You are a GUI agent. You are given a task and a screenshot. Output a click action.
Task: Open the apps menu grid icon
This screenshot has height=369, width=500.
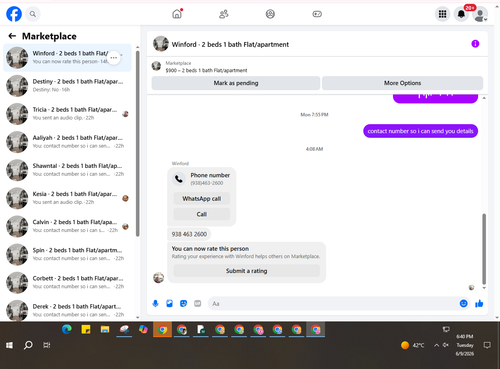click(442, 14)
